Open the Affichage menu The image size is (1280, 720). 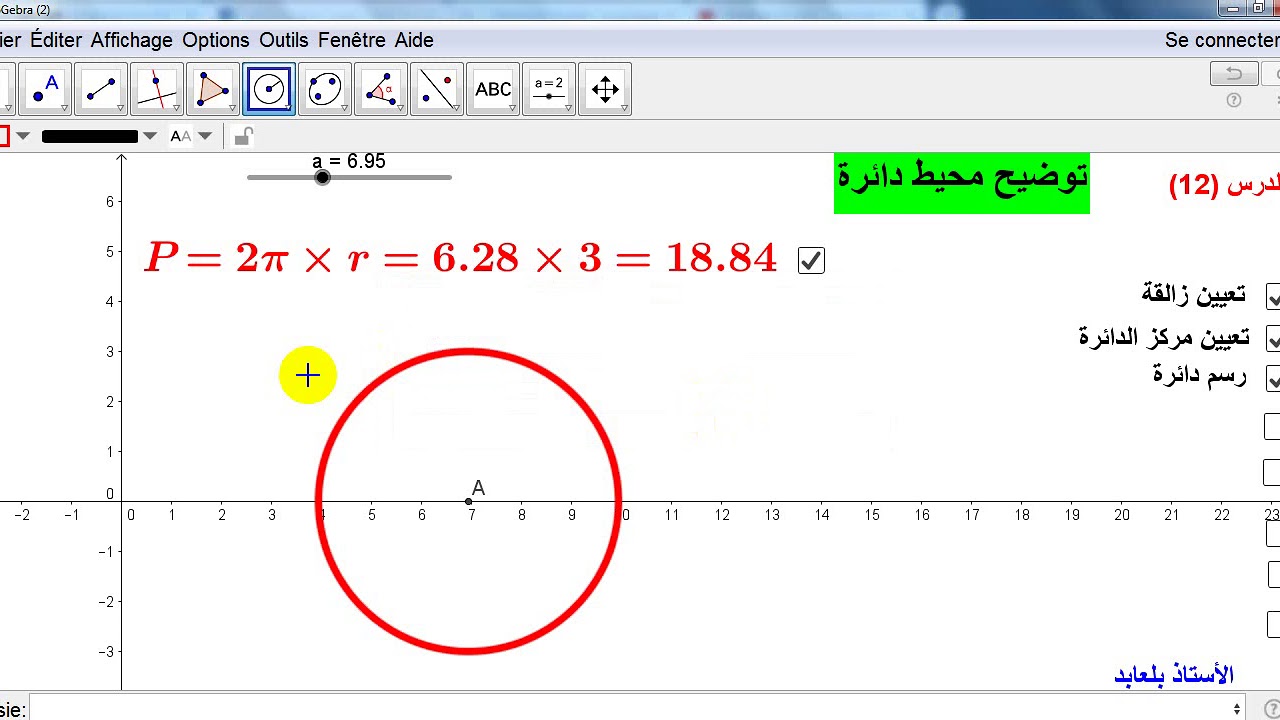(x=132, y=40)
